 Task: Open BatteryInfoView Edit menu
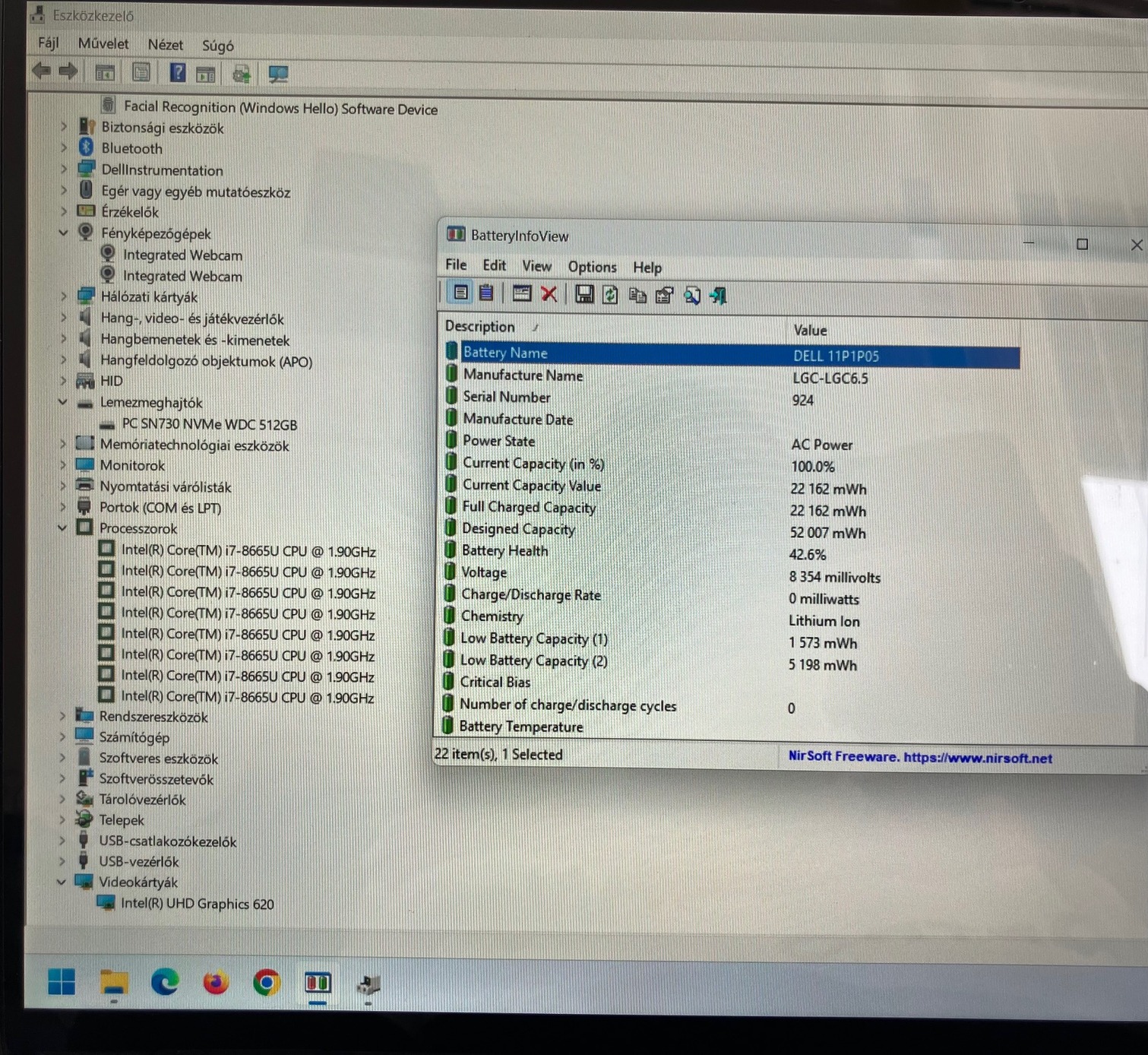[494, 265]
